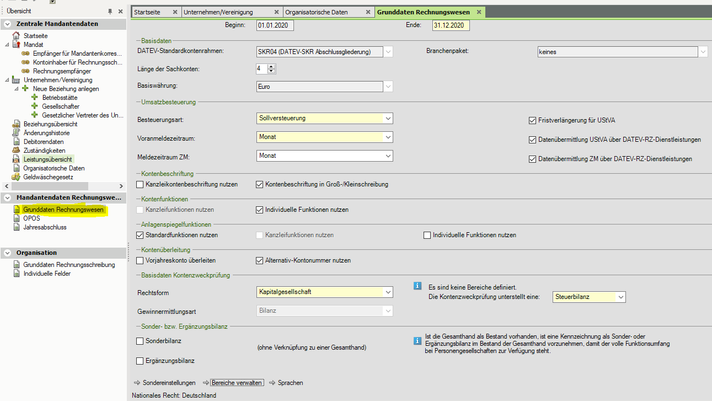Click the Ende date field
The width and height of the screenshot is (712, 401).
450,25
